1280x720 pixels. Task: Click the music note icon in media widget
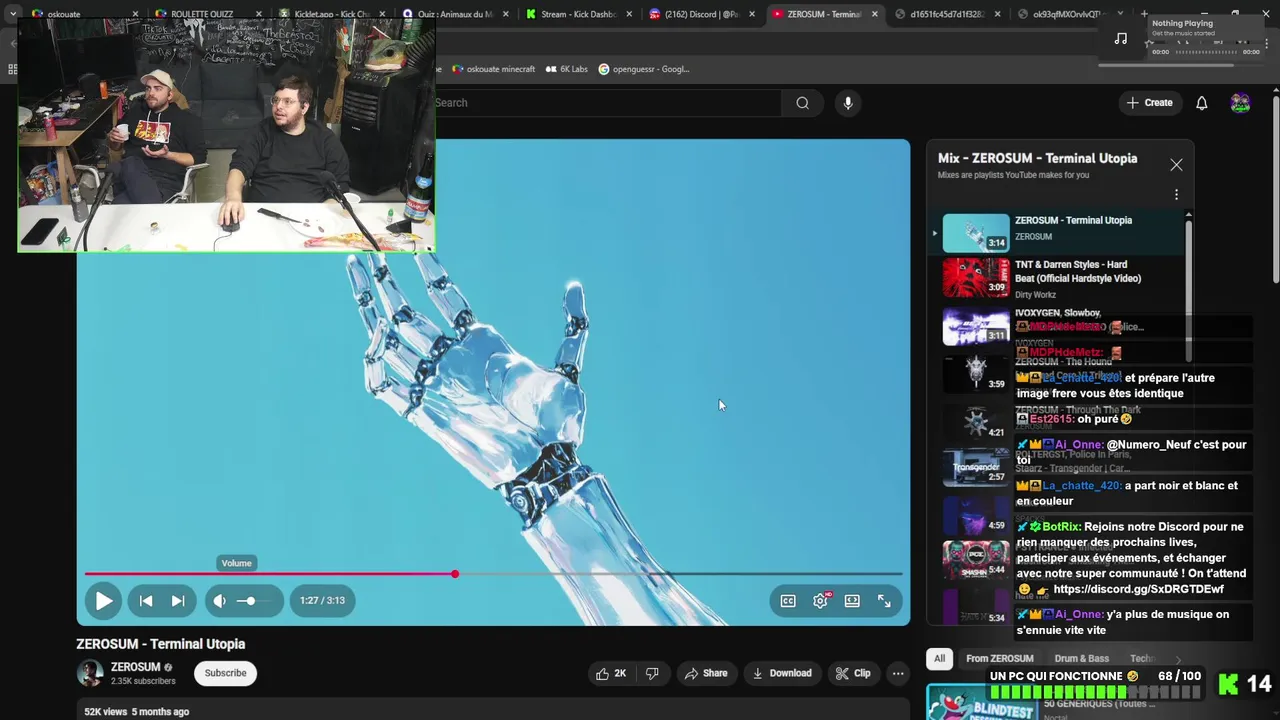(1121, 38)
